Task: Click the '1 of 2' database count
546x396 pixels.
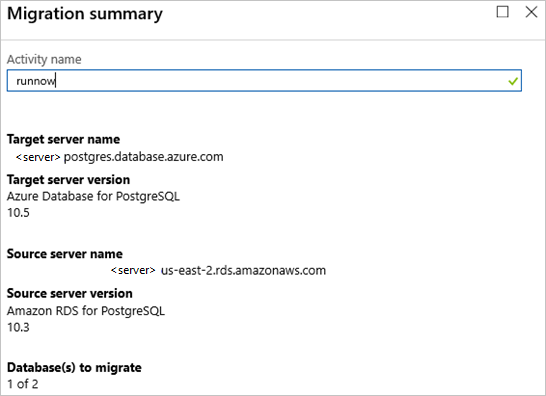Action: click(23, 384)
